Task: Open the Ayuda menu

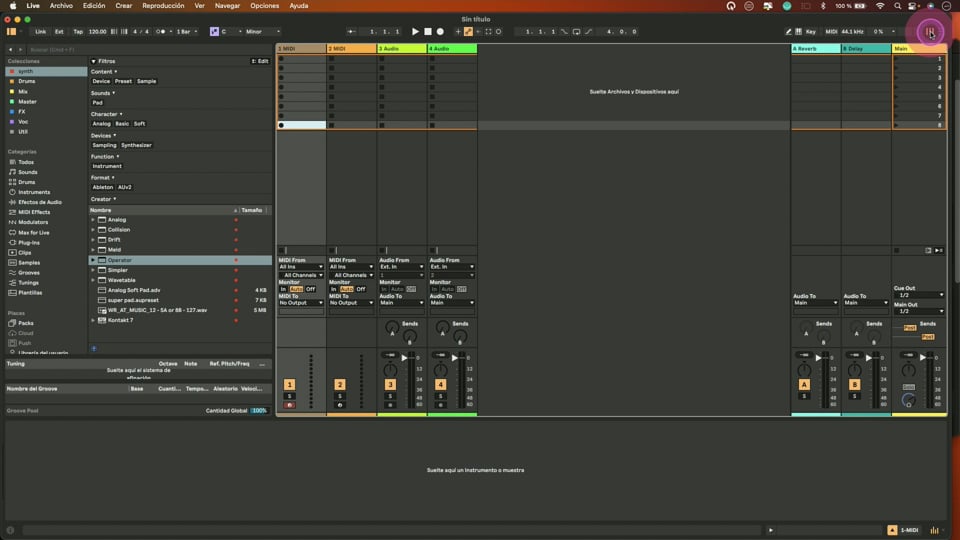Action: click(x=299, y=6)
